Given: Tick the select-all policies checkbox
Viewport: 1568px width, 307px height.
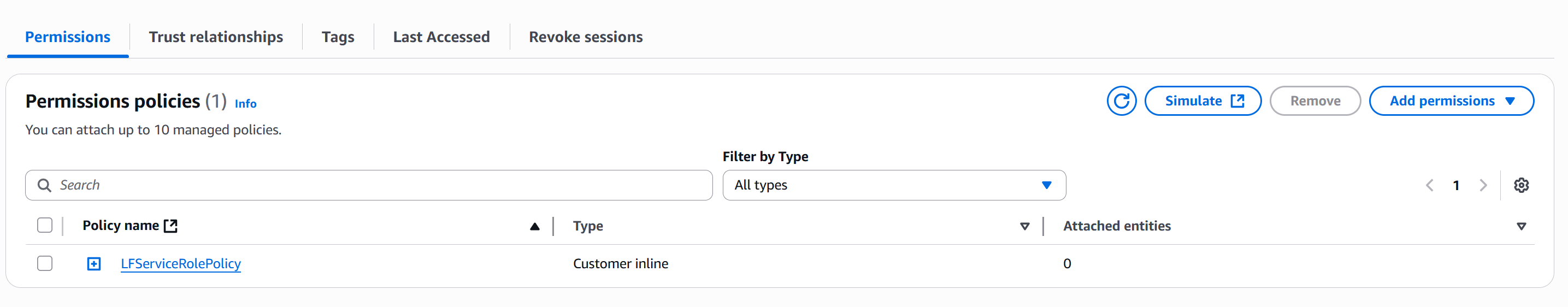Looking at the screenshot, I should [44, 226].
